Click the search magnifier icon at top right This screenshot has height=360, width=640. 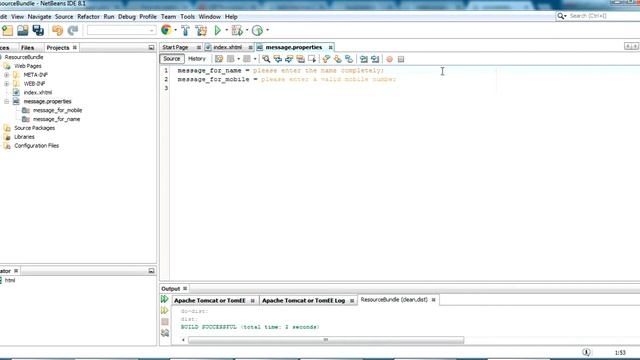pos(560,16)
